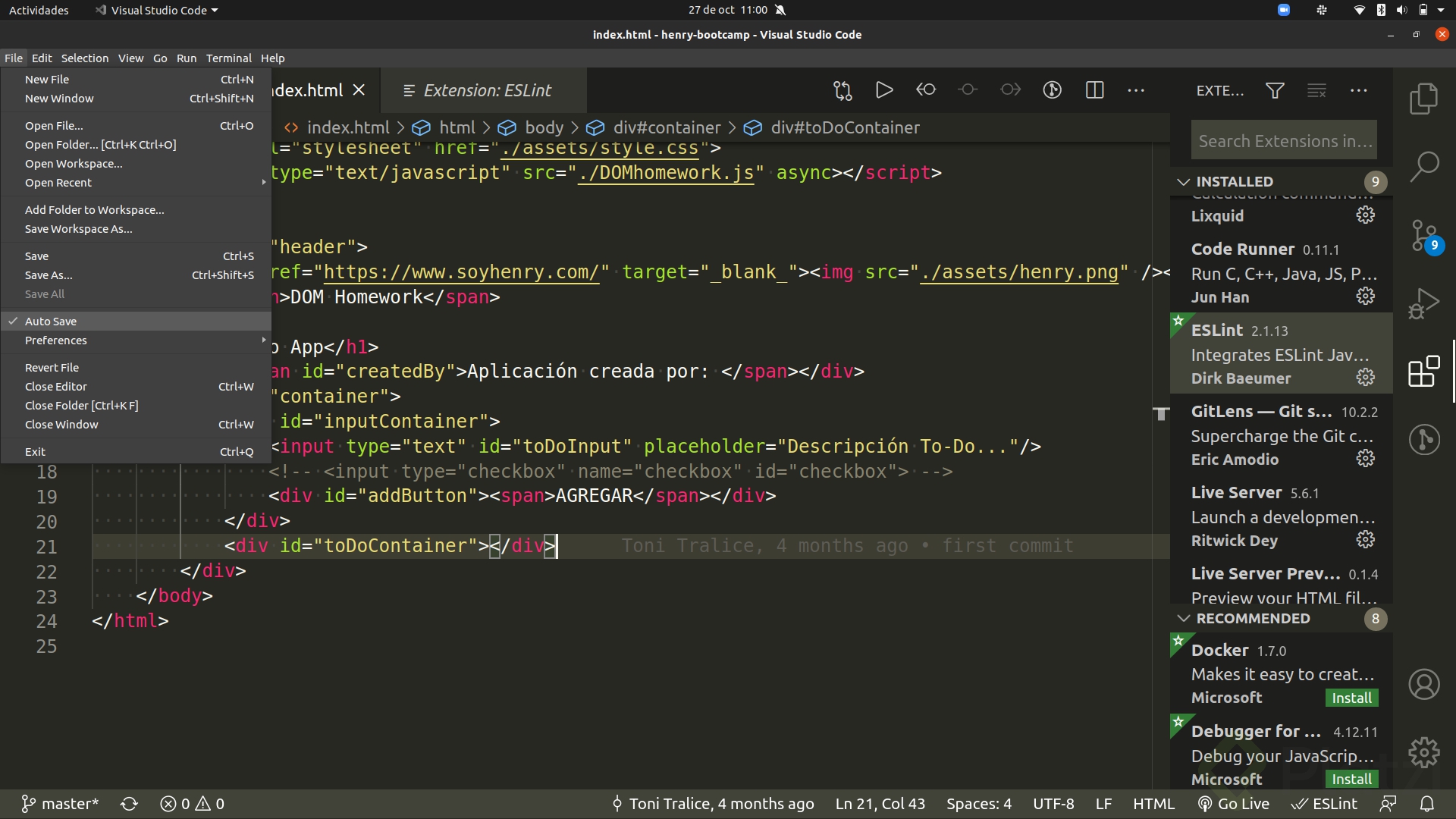Click the Filter Extensions funnel icon
1456x819 pixels.
click(1275, 90)
